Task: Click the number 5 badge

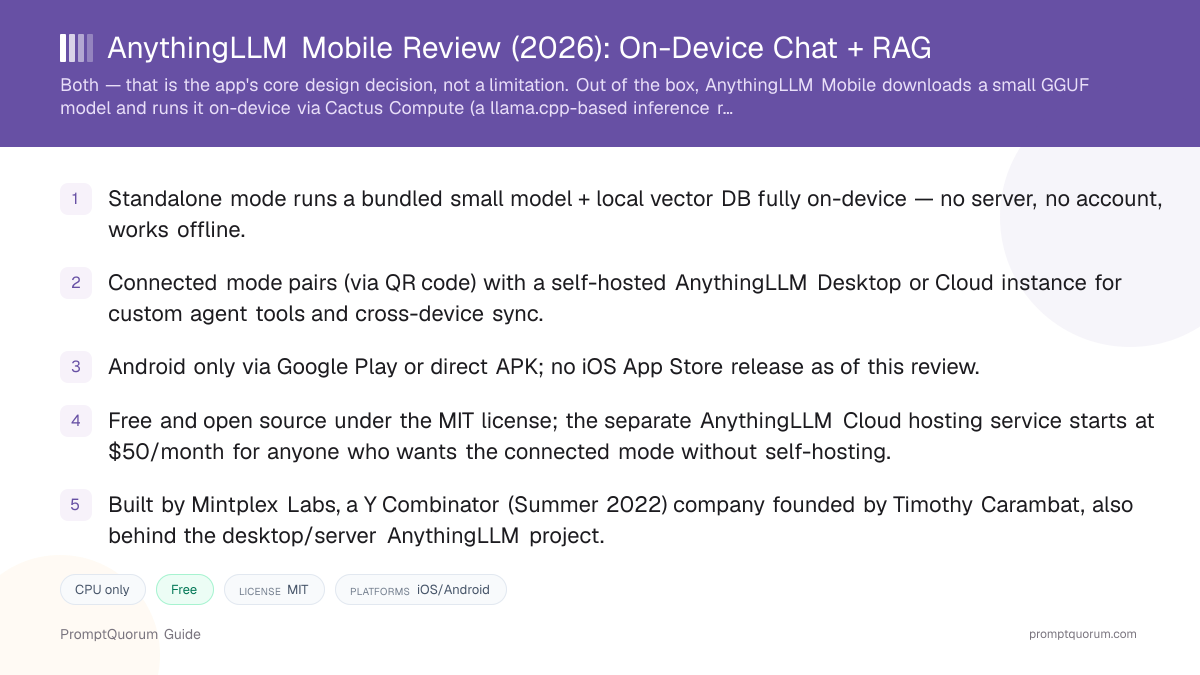Action: (x=75, y=505)
